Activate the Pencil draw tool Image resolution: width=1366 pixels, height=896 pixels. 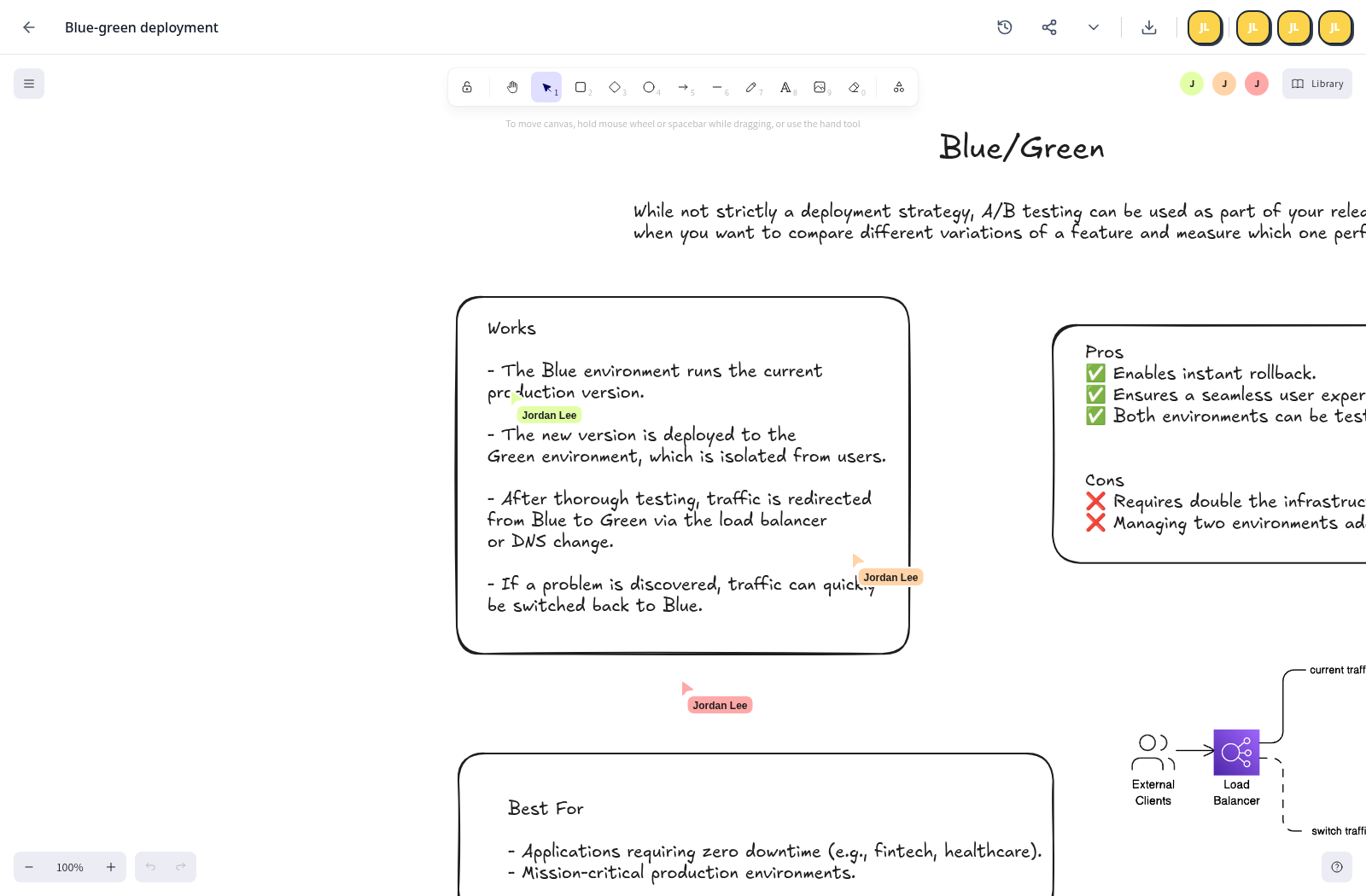751,87
